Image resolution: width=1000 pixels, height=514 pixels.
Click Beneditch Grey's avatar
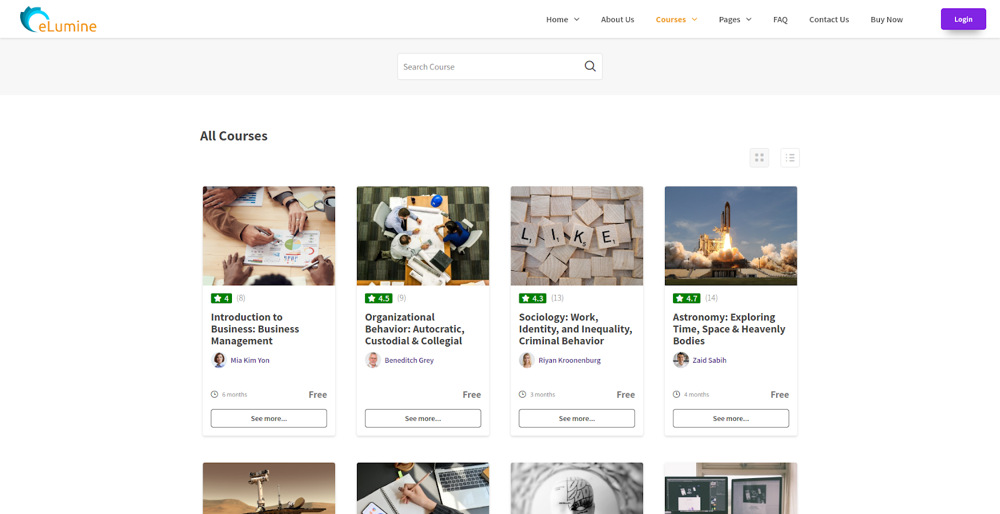pyautogui.click(x=372, y=360)
